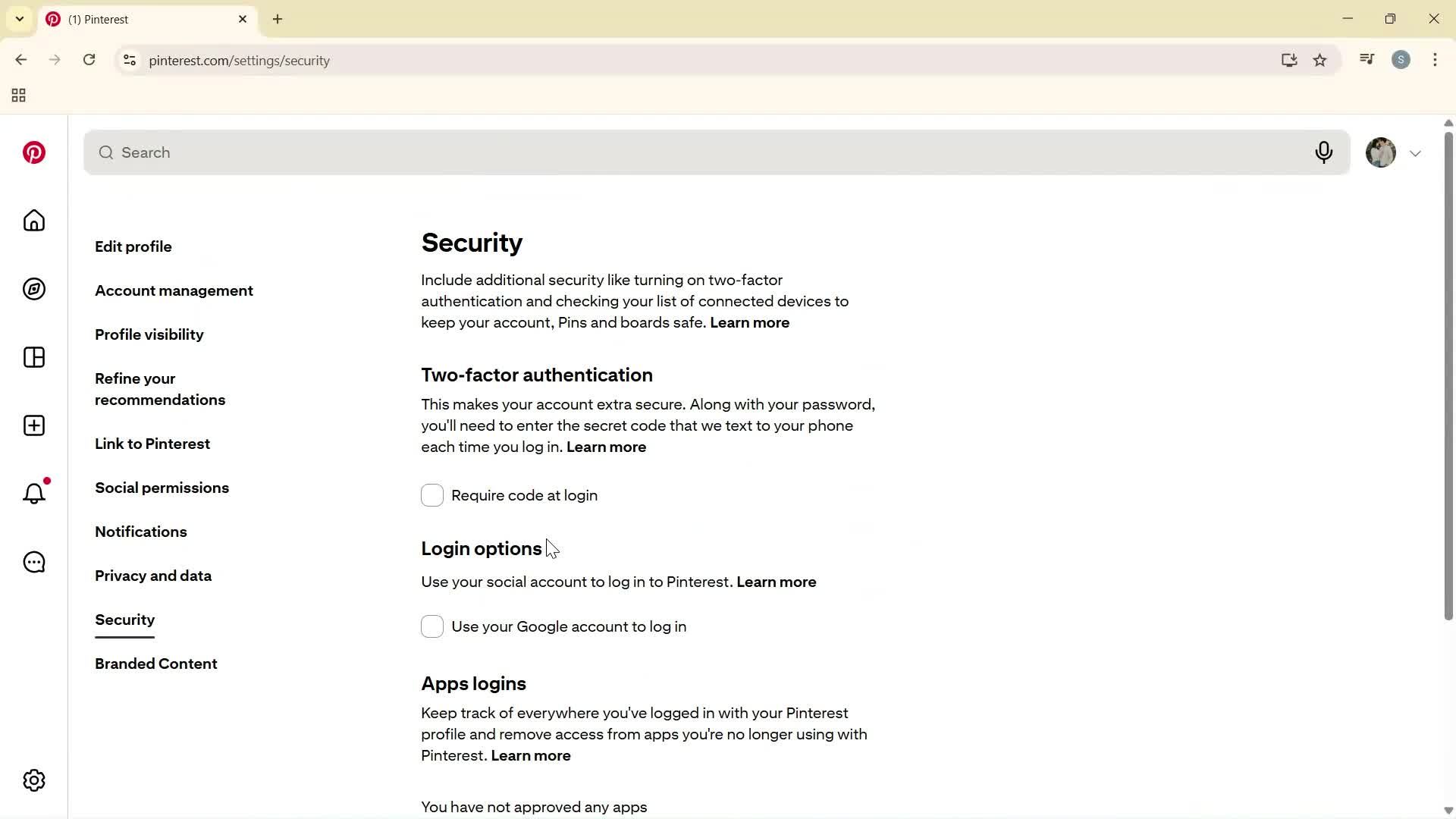
Task: Open the Chrome three-dot menu
Action: point(1435,60)
